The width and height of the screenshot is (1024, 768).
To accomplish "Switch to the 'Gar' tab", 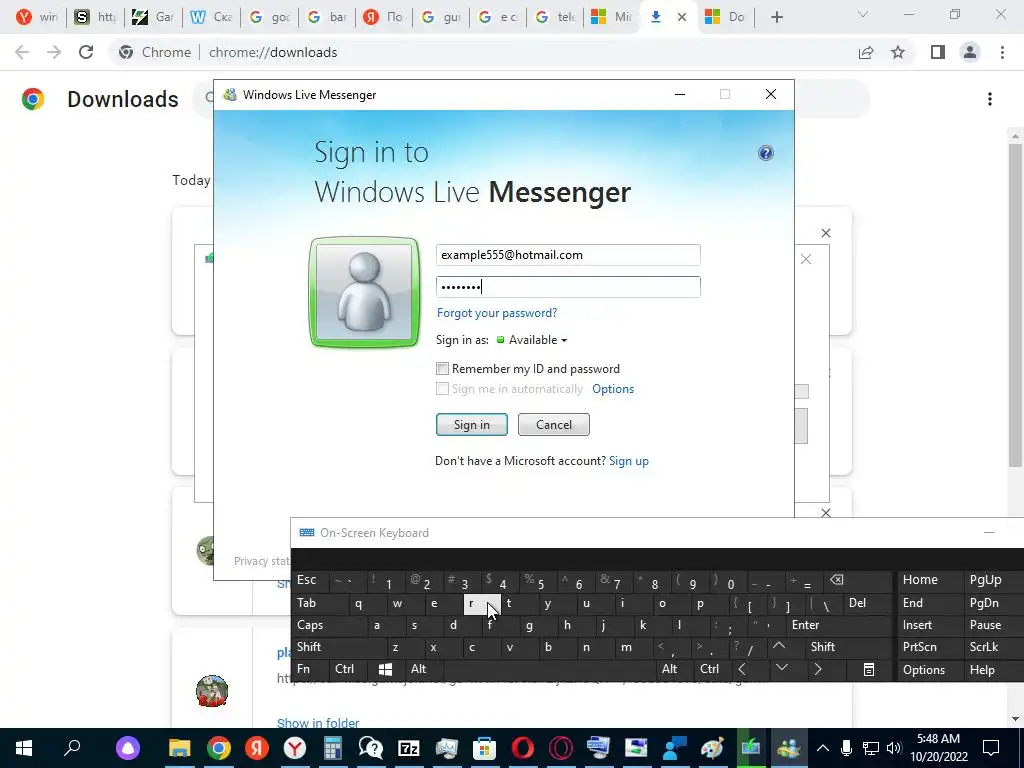I will 153,17.
